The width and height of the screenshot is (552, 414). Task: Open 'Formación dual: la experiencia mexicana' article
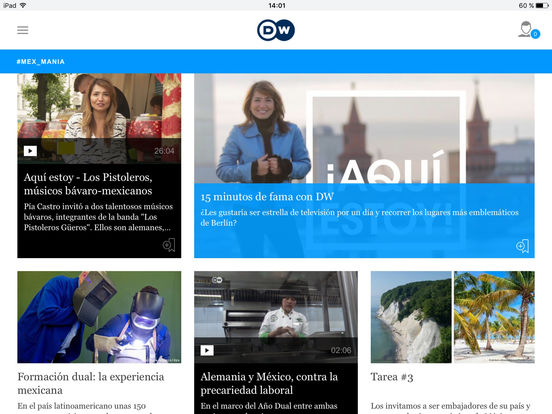(91, 383)
